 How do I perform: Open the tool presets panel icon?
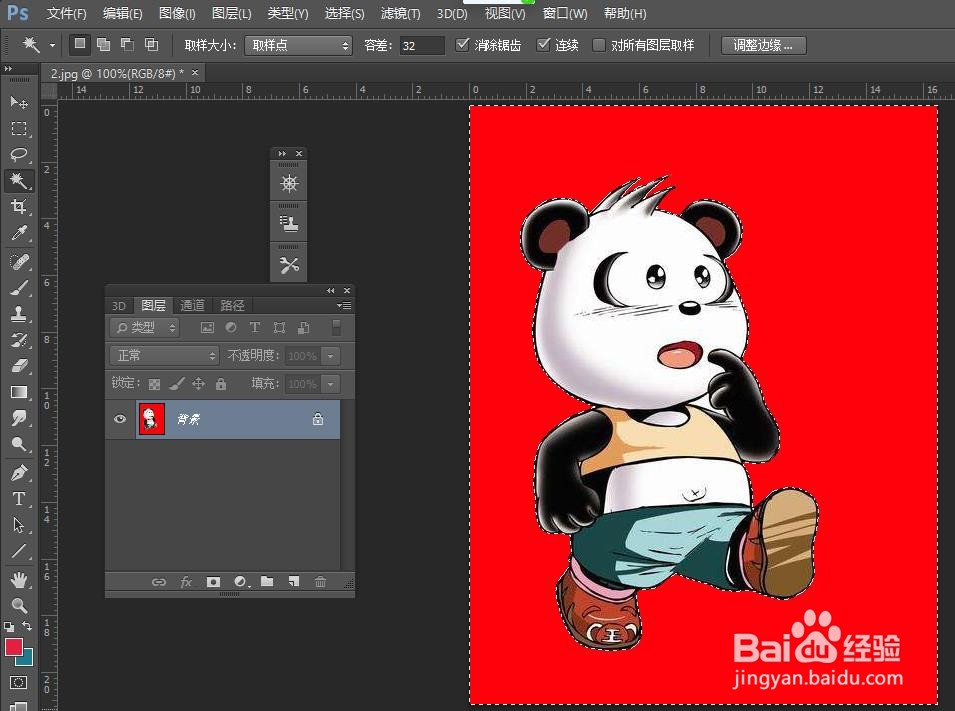click(289, 265)
